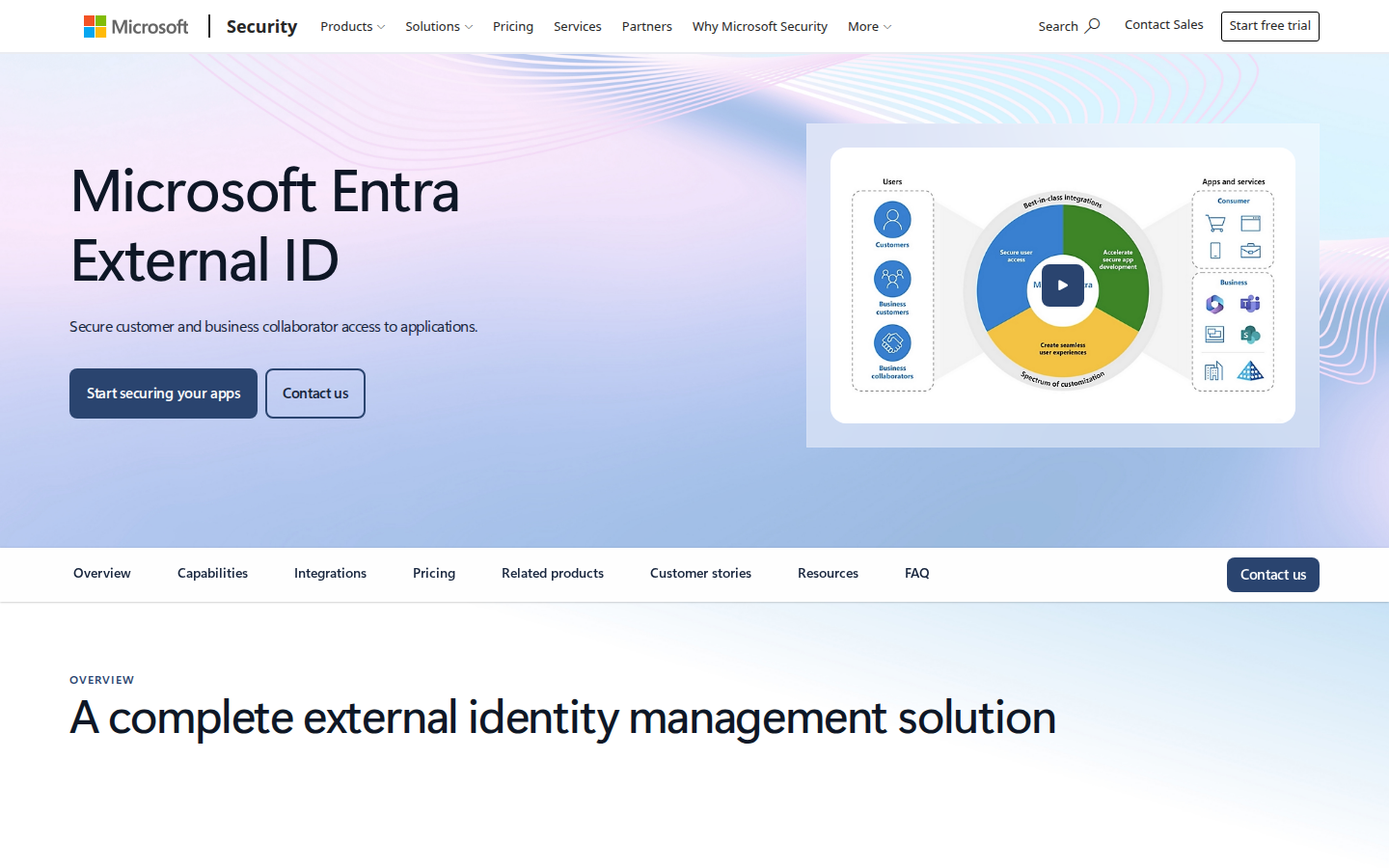This screenshot has width=1389, height=868.
Task: Jump to Pricing in the section nav bar
Action: click(434, 574)
